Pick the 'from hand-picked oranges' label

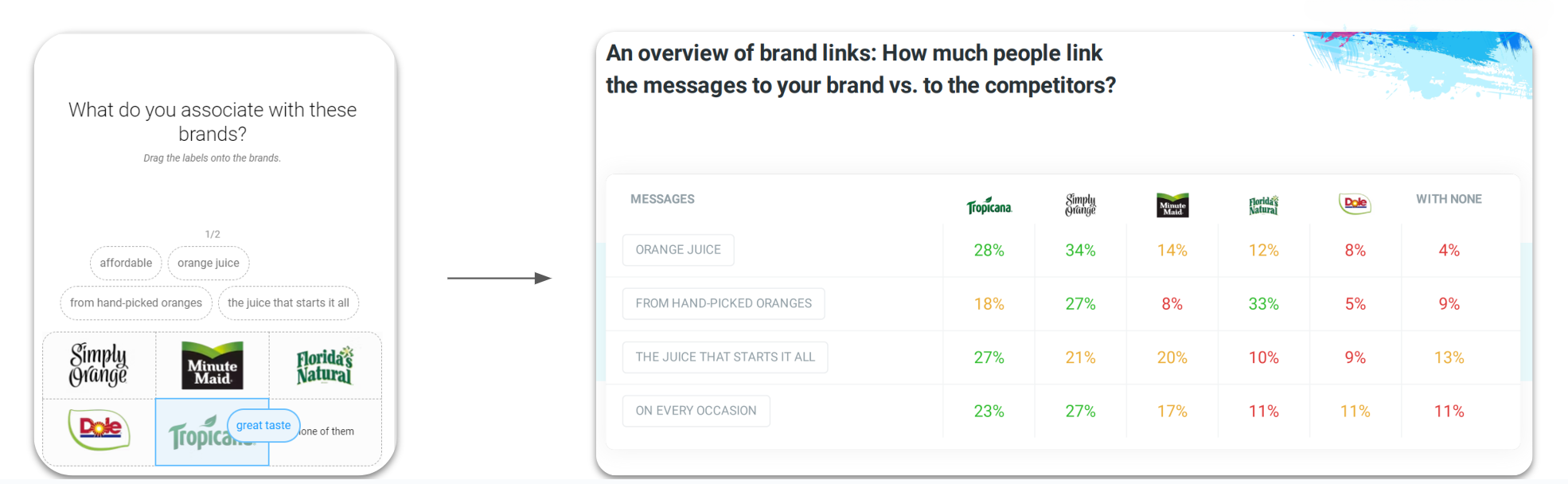136,302
